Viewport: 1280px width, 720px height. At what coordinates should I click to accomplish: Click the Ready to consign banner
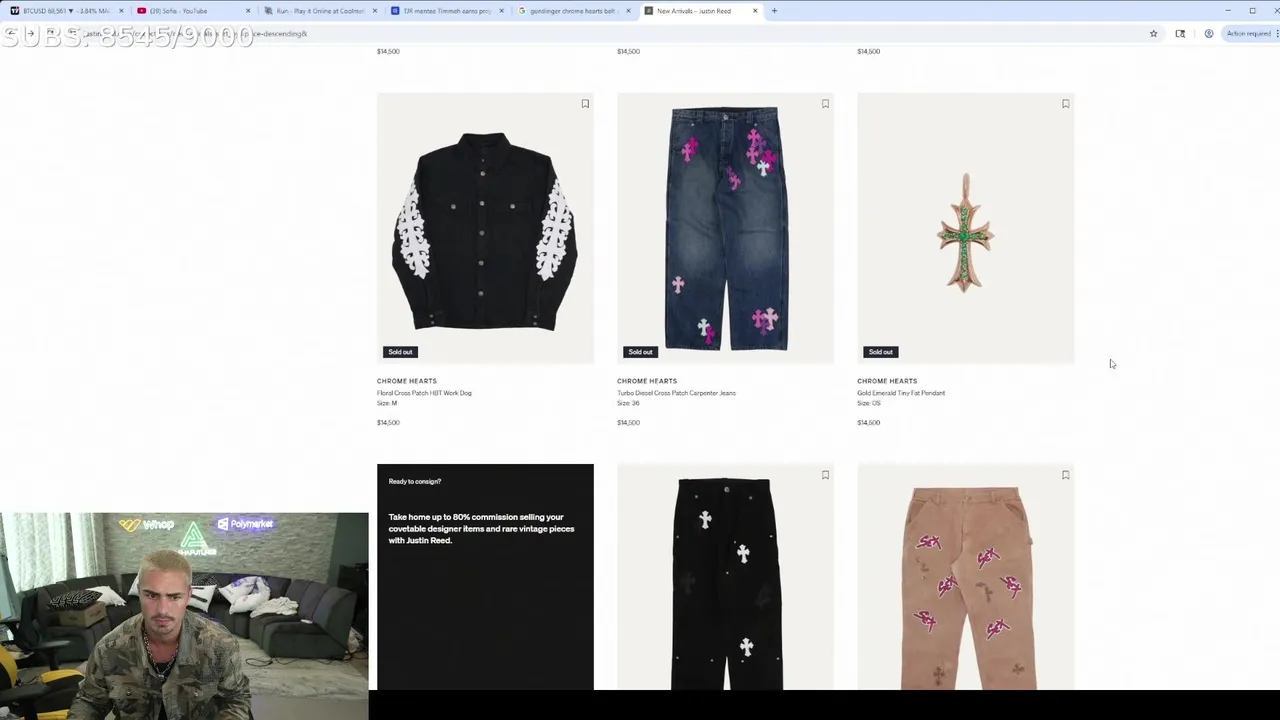485,576
